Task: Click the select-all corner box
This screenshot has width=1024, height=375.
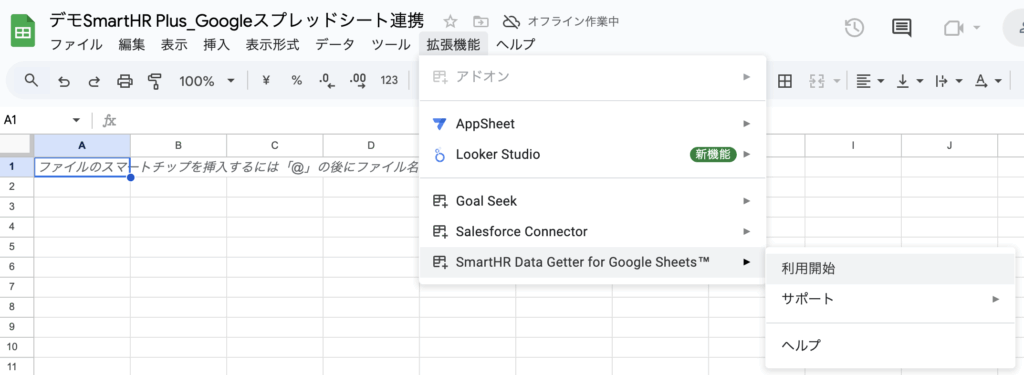Action: [x=17, y=145]
